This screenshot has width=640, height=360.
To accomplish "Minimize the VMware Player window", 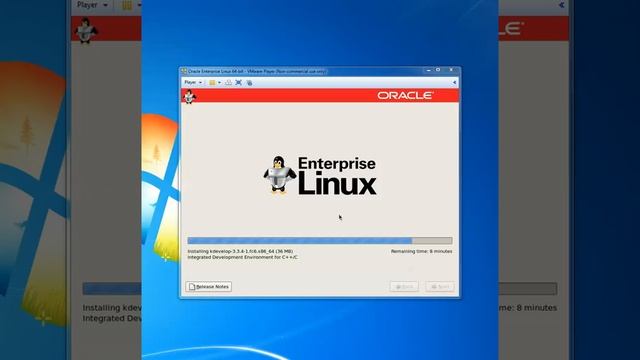I will (429, 70).
